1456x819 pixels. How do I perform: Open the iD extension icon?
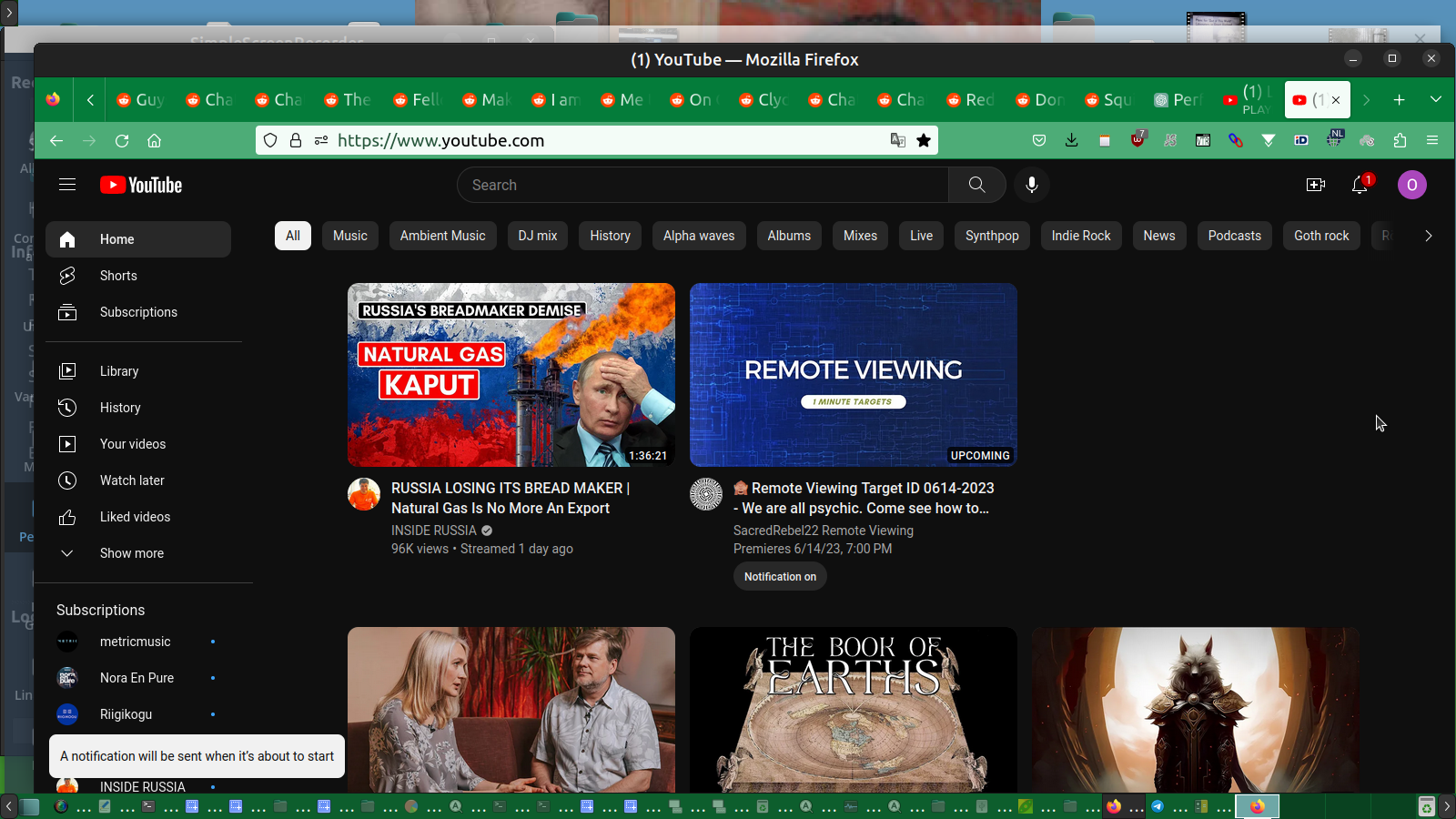coord(1301,140)
